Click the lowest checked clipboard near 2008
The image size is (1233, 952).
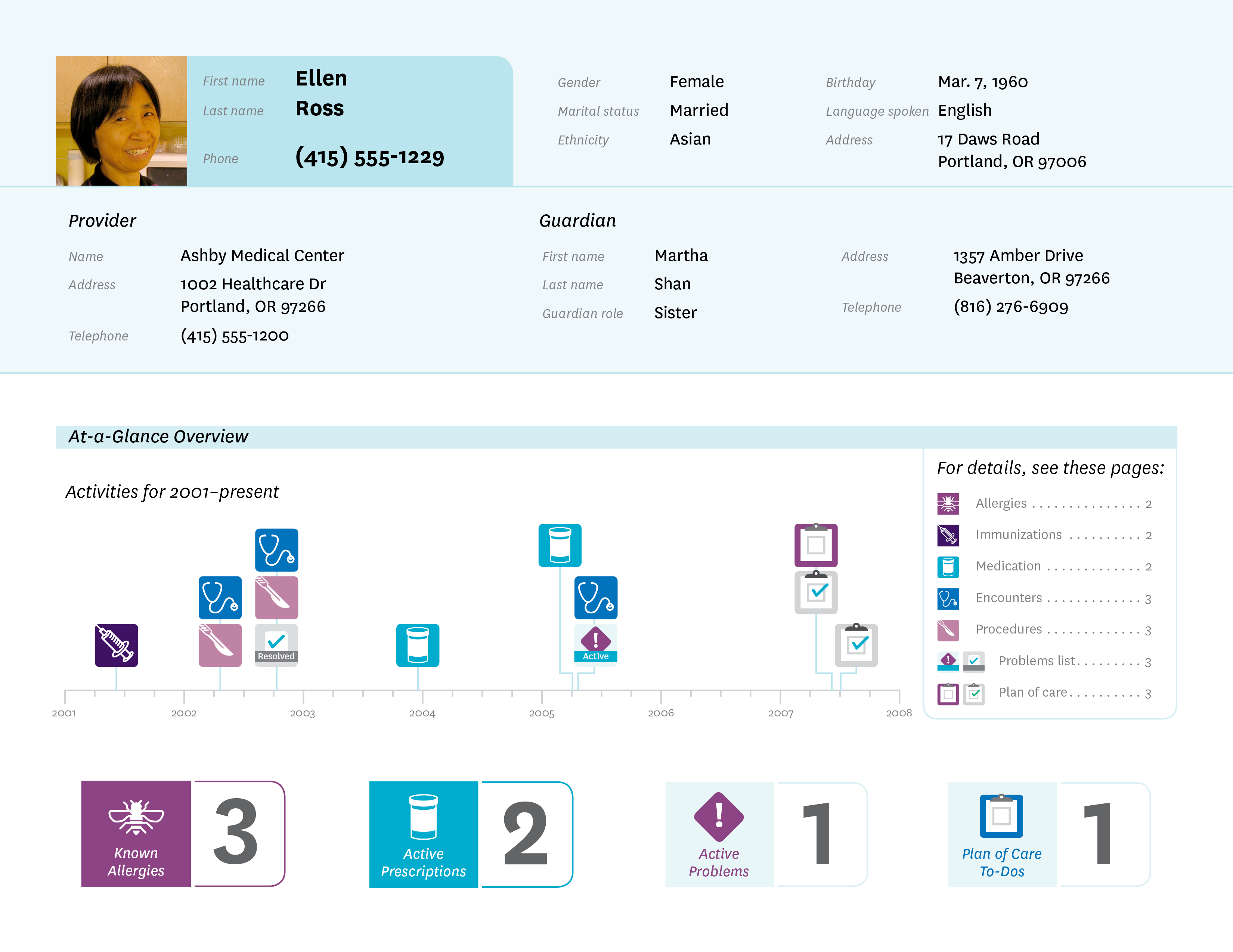click(856, 645)
